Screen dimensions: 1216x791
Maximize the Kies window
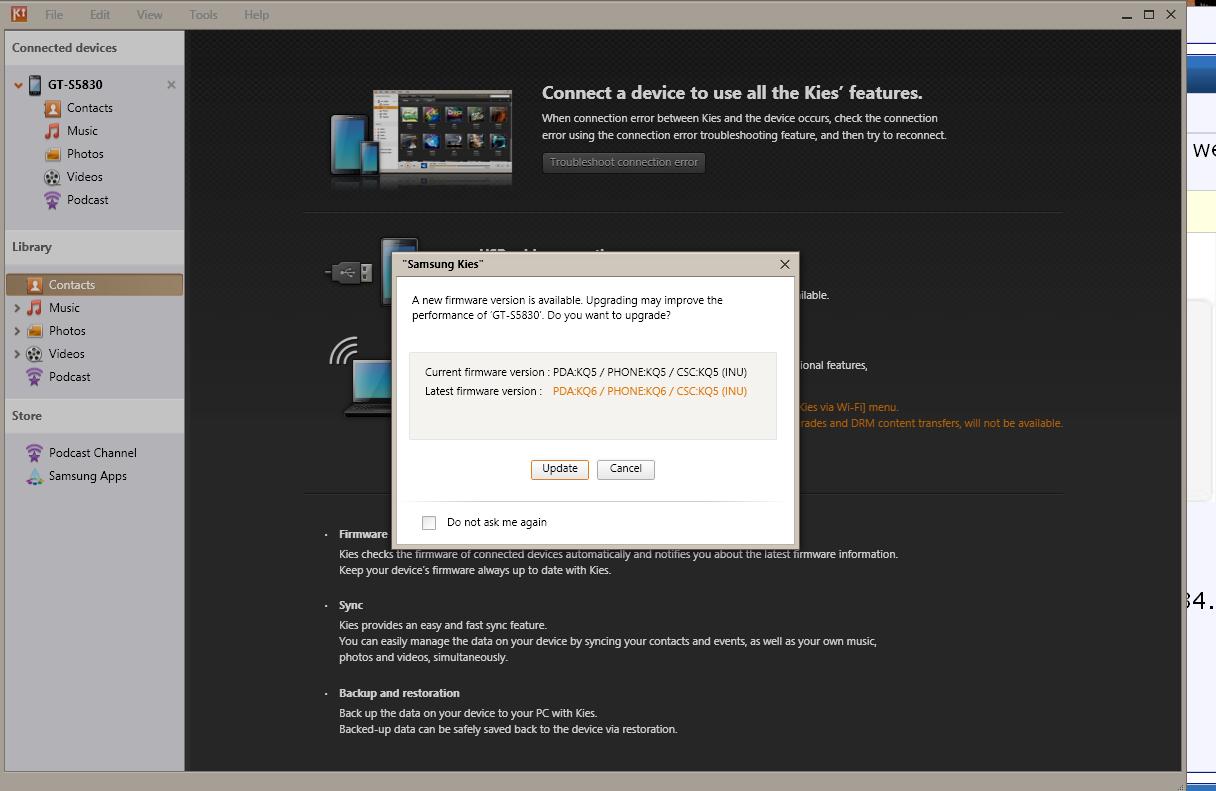tap(1149, 15)
